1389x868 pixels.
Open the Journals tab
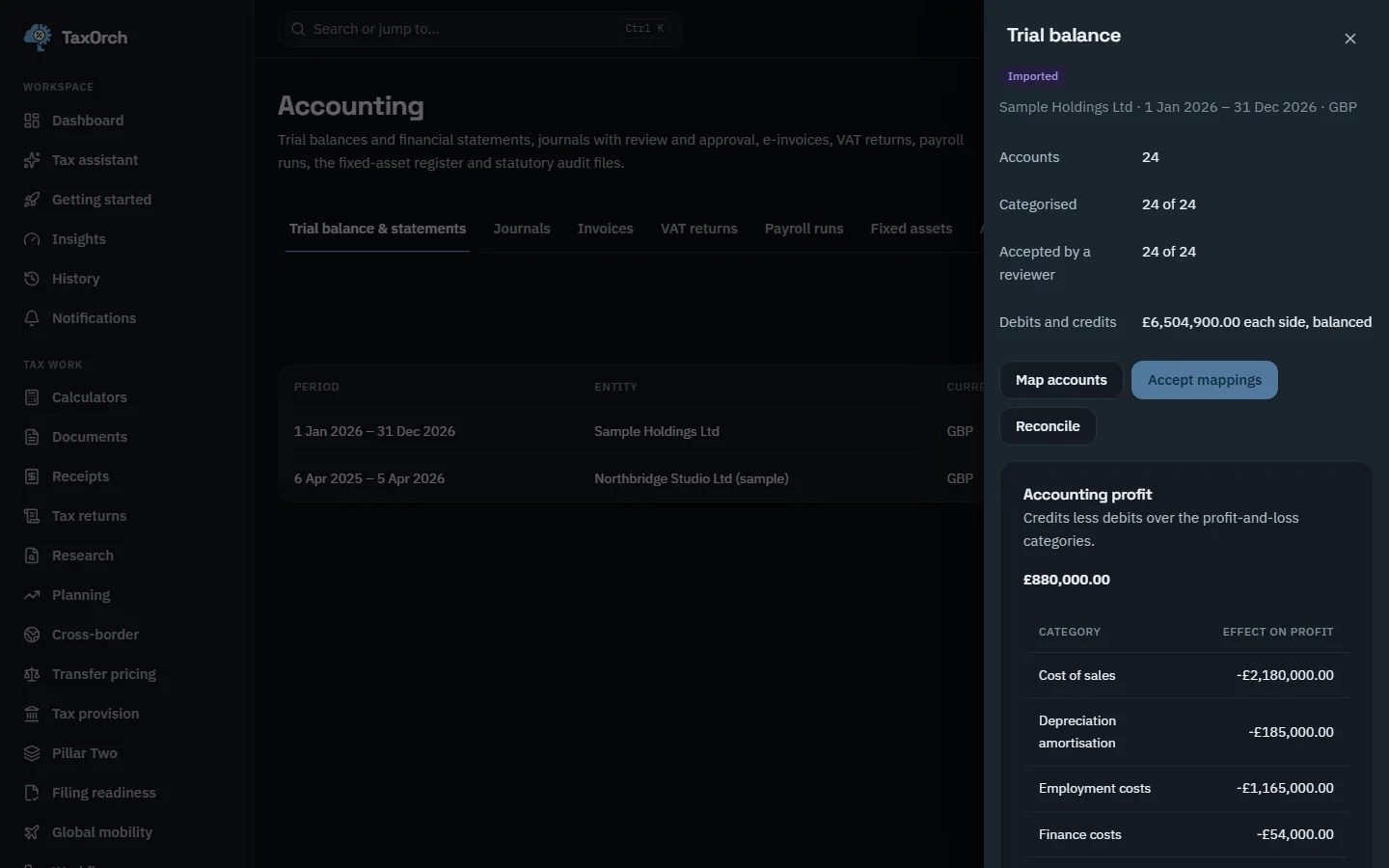522,229
